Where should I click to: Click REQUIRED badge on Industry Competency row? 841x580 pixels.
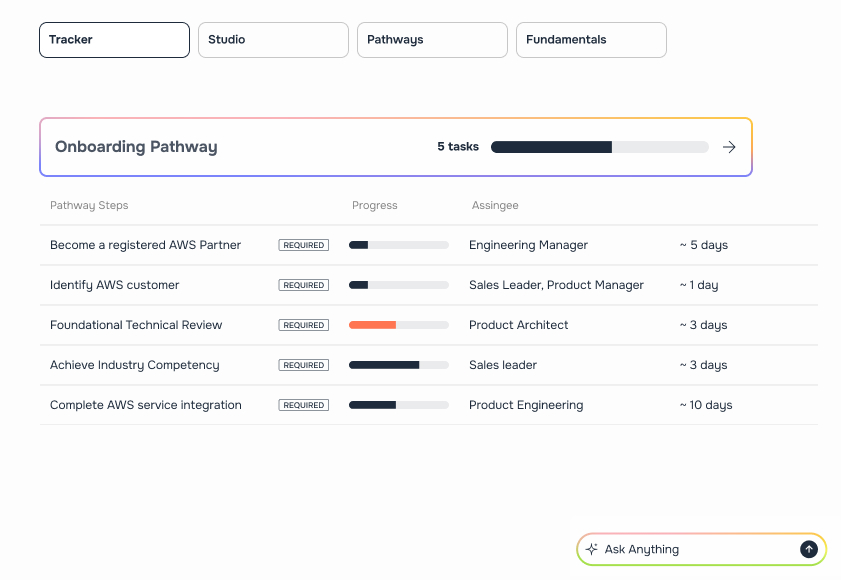[304, 365]
